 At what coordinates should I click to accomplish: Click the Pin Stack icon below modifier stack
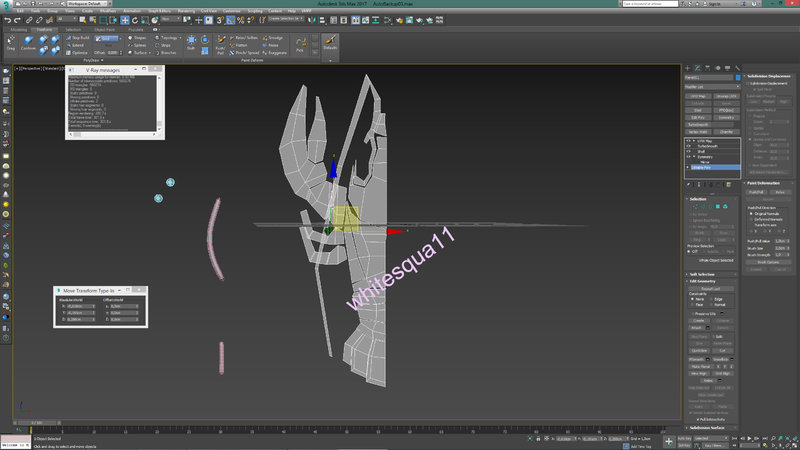pyautogui.click(x=689, y=184)
